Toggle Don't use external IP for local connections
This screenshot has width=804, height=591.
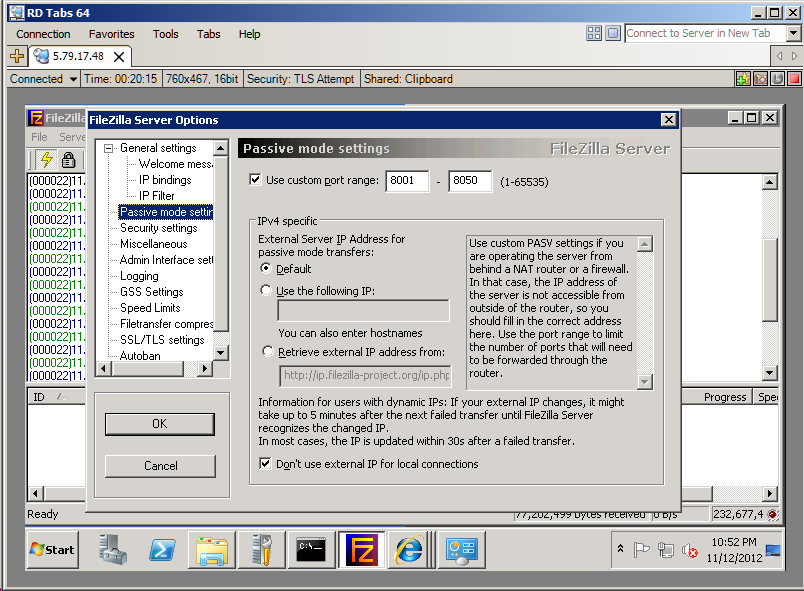265,463
